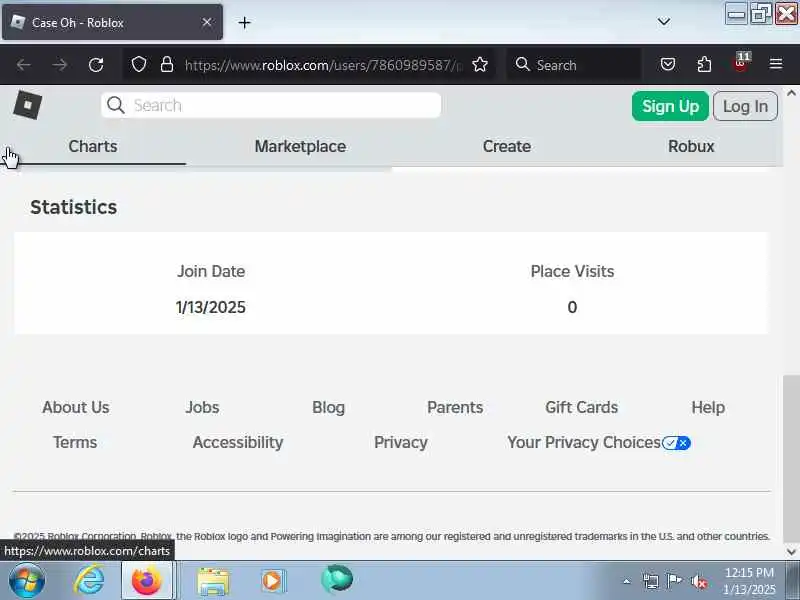Viewport: 800px width, 600px height.
Task: Open the Blog footer link
Action: point(329,407)
